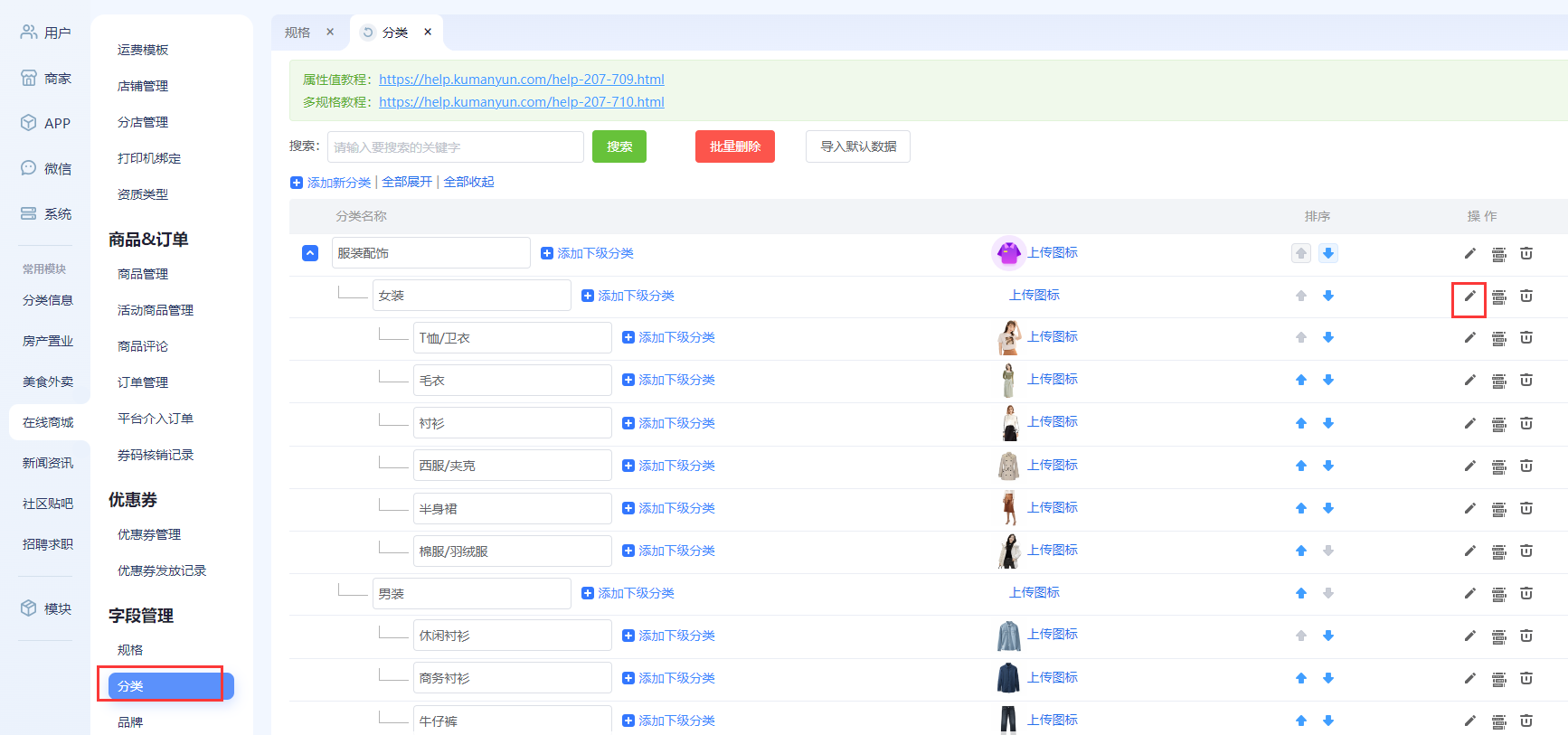Move 服装配饰 category down

pos(1328,253)
